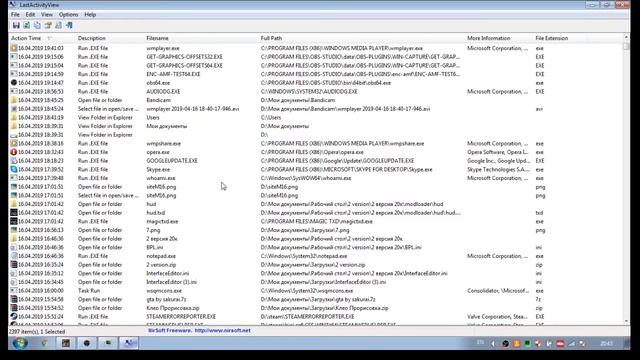Open the Options menu

click(x=68, y=14)
